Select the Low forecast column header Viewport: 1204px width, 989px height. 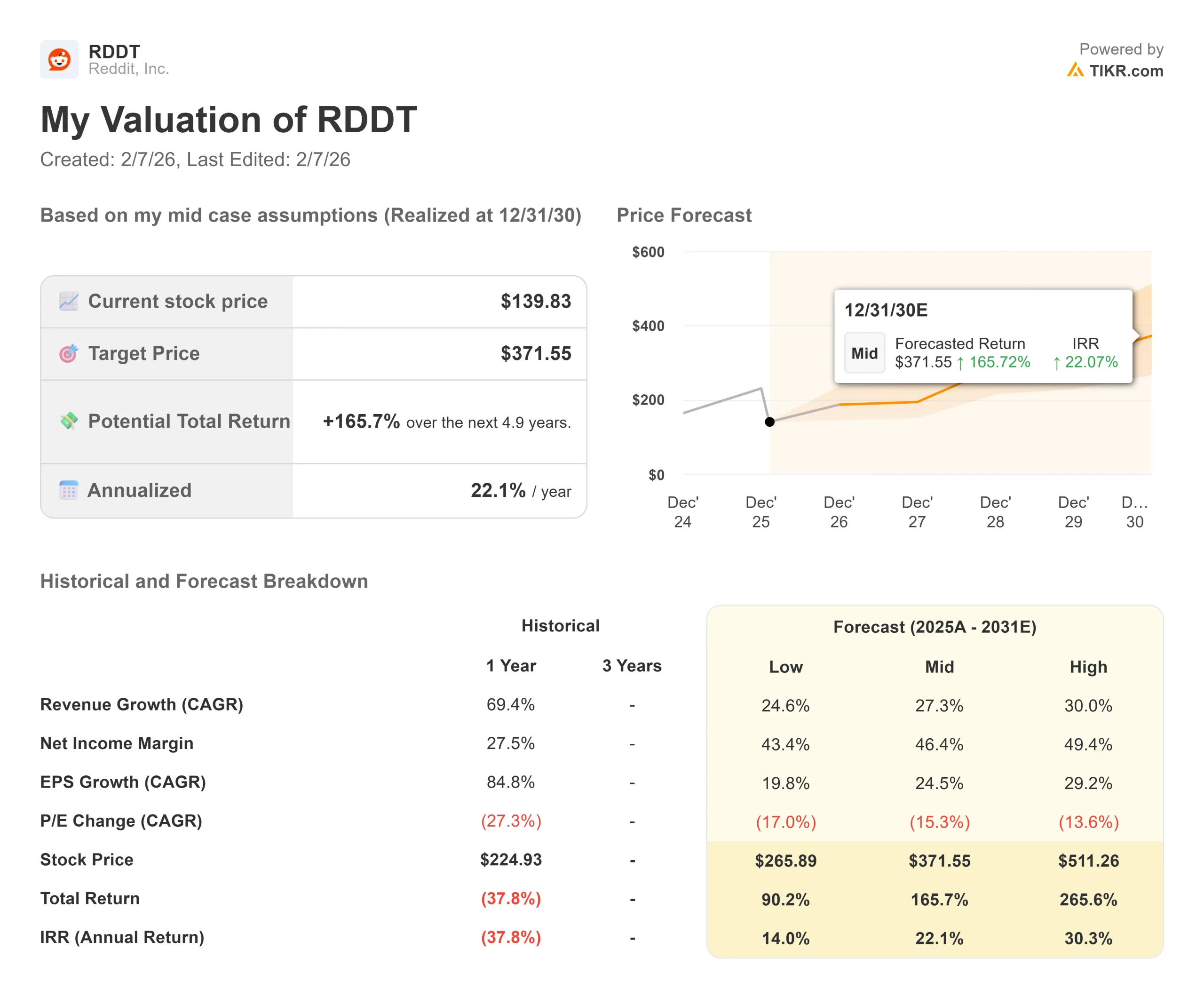tap(785, 667)
